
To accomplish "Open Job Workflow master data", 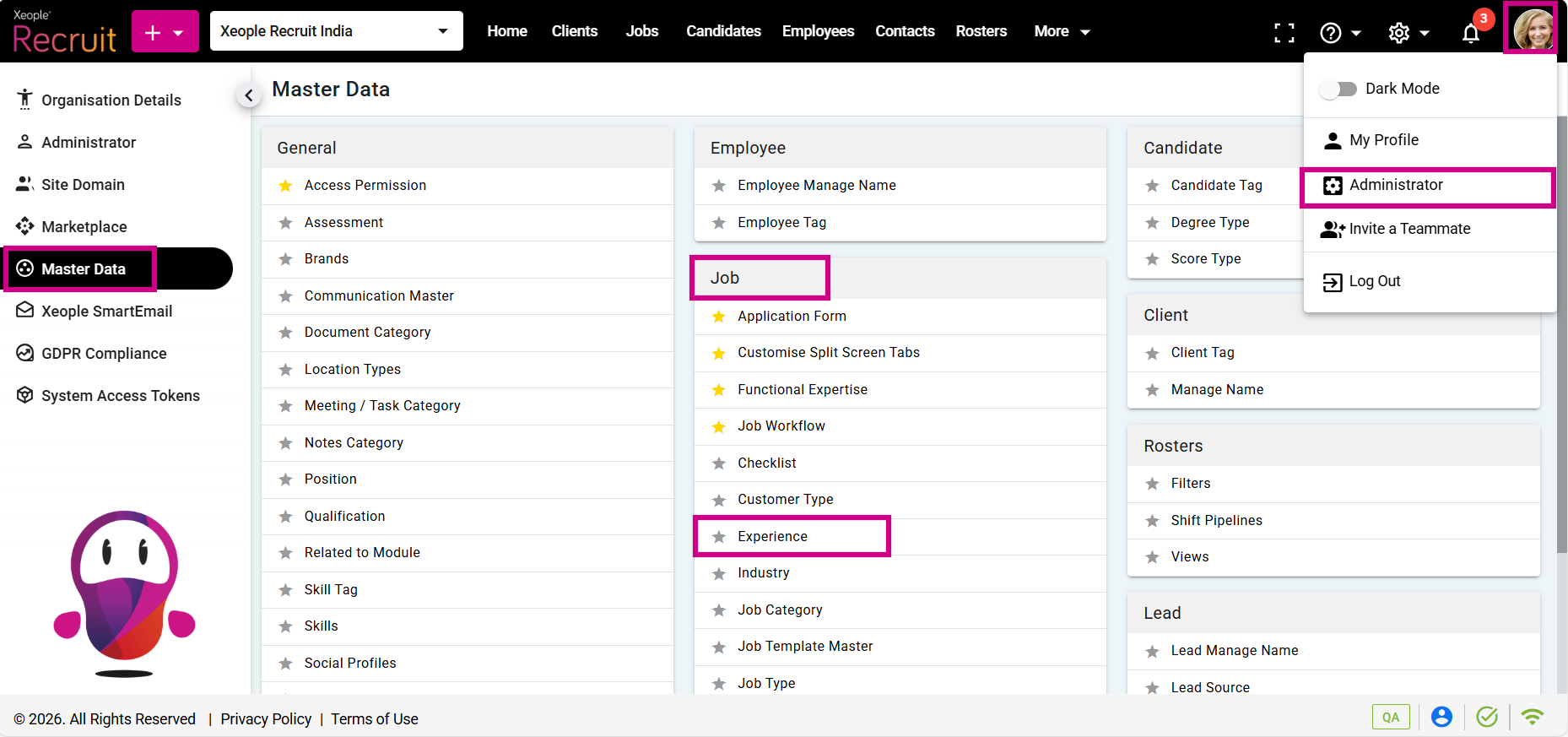I will click(x=781, y=426).
